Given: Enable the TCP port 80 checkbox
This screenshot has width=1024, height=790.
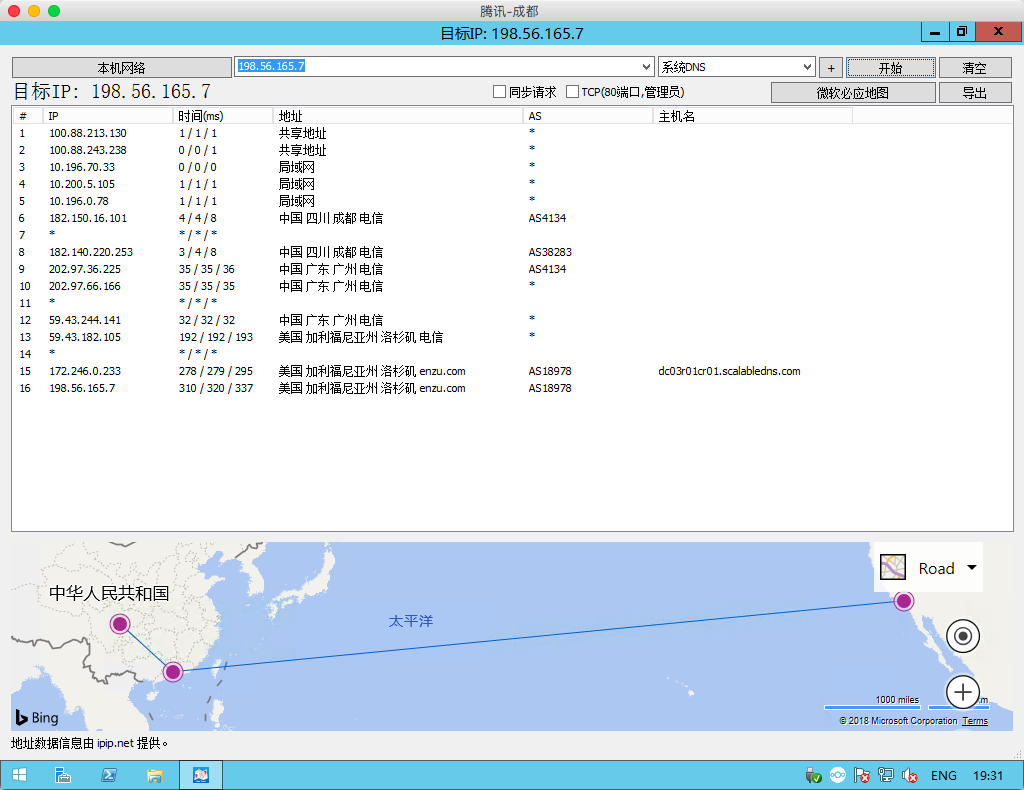Looking at the screenshot, I should [x=572, y=92].
